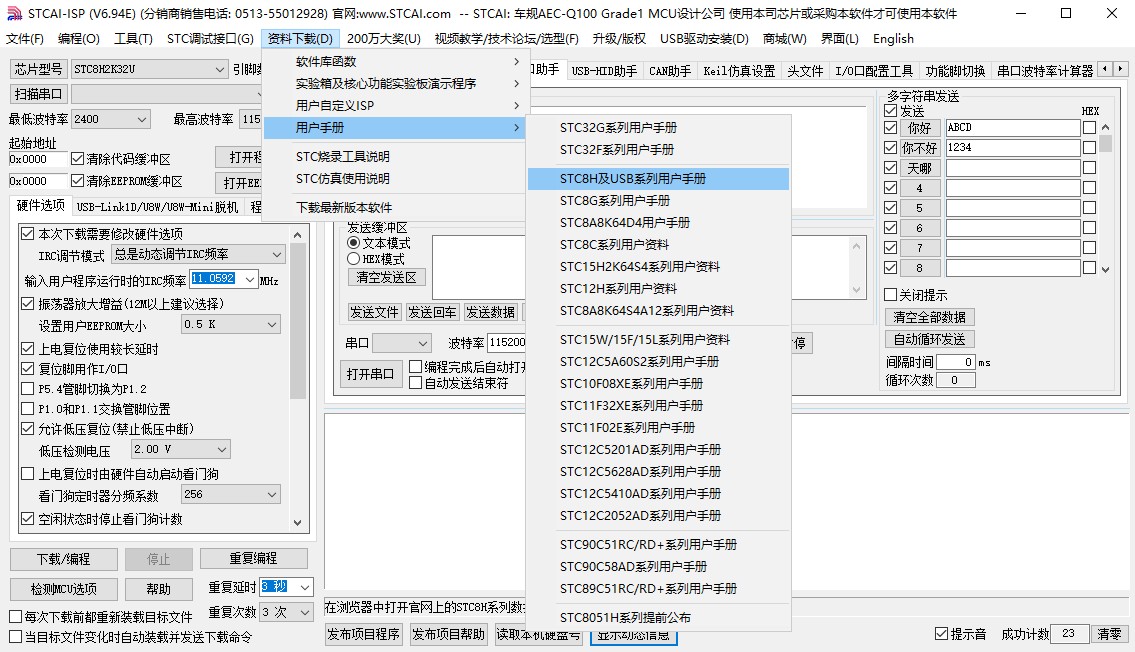Open 芯片型号 STC8H2K32U dropdown
The width and height of the screenshot is (1135, 652).
coord(150,69)
